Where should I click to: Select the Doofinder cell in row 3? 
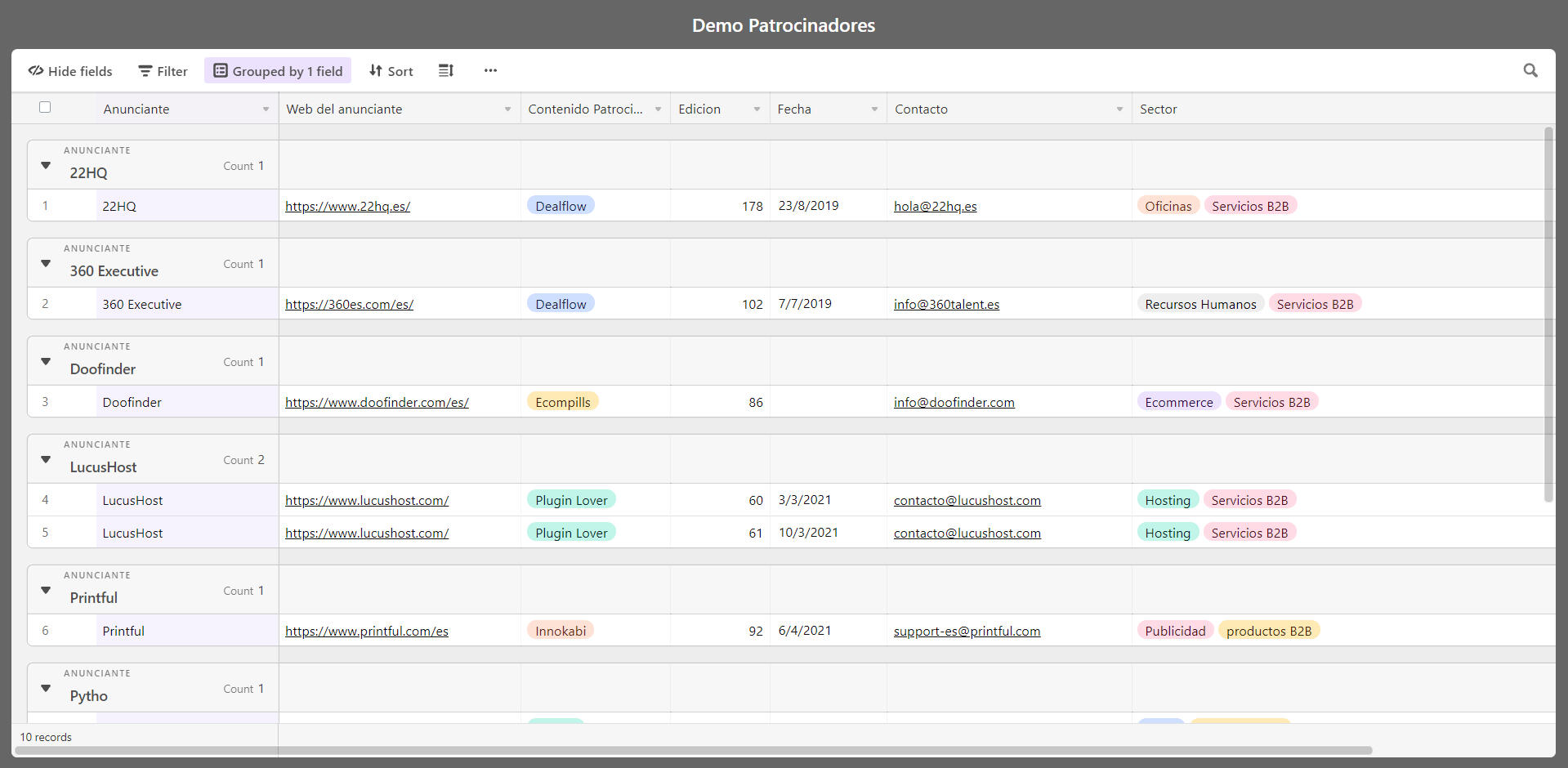187,402
